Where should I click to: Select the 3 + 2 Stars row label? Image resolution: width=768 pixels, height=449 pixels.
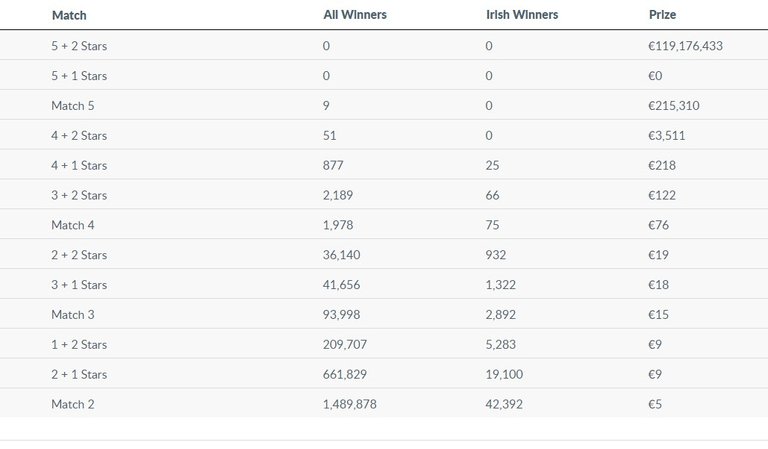coord(79,195)
